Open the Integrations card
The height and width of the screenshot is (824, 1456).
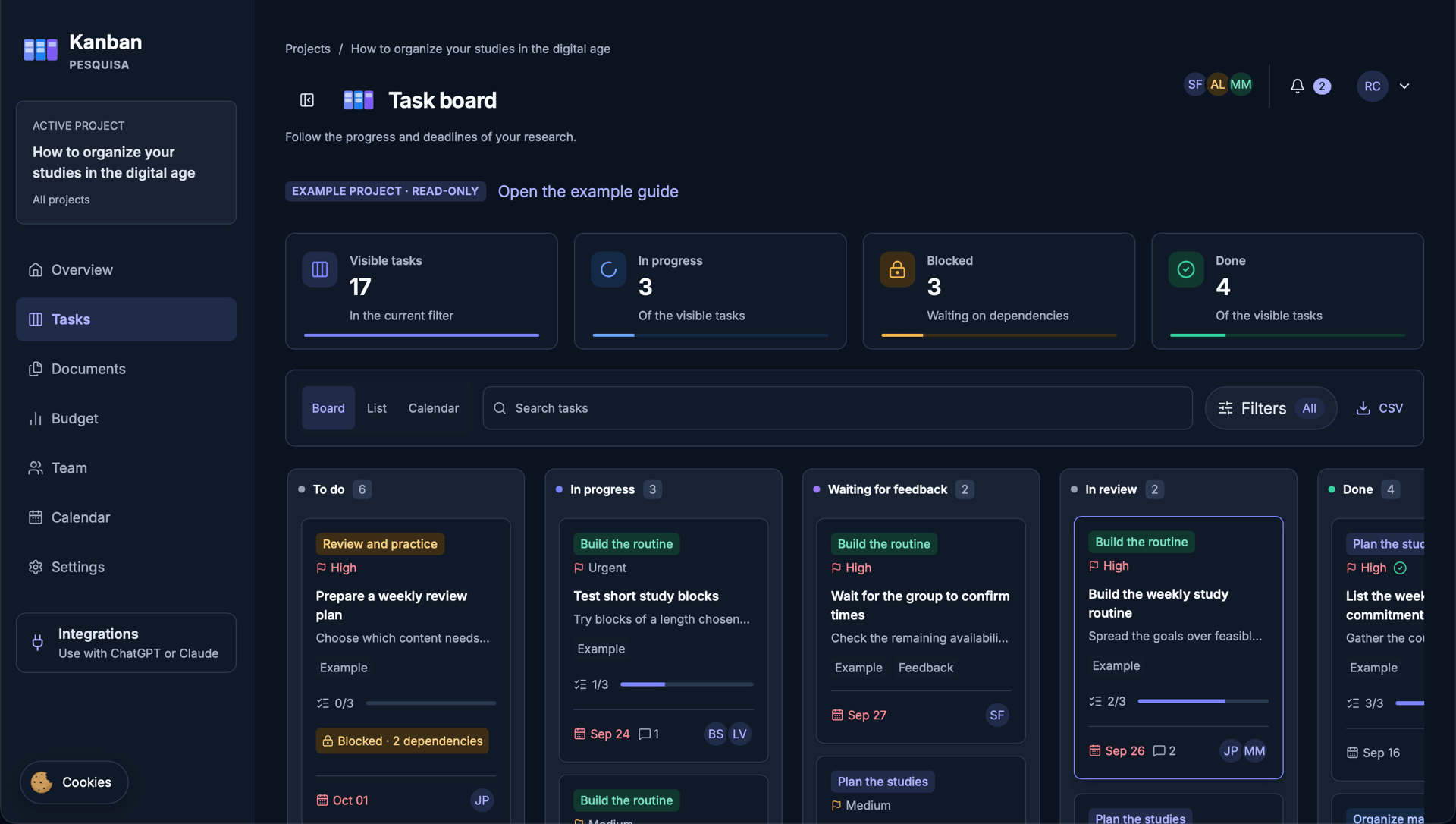(x=126, y=643)
